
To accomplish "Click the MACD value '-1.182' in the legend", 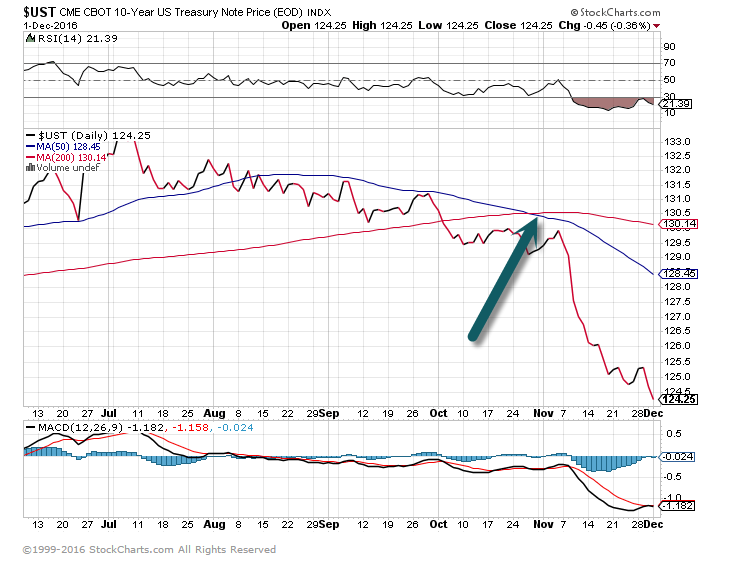I will tap(147, 427).
